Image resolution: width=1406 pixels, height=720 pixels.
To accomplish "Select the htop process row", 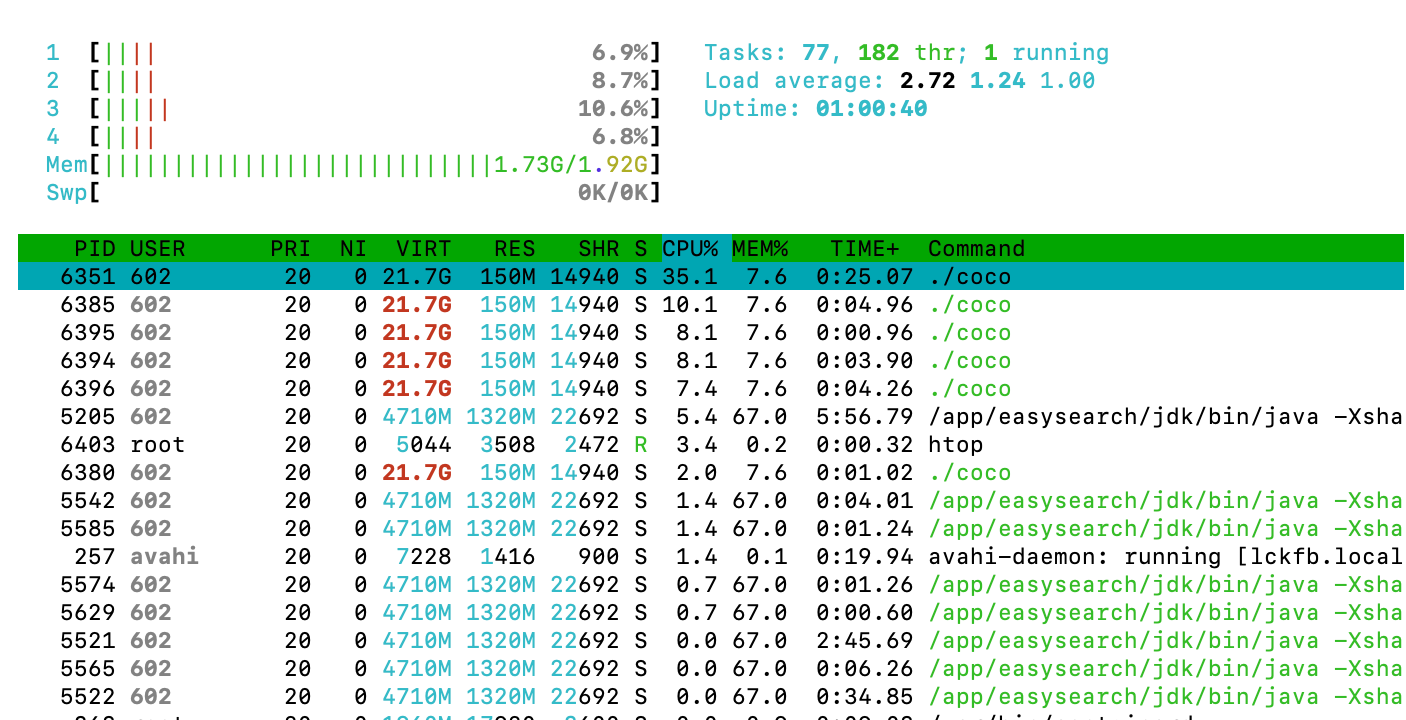I will point(711,444).
